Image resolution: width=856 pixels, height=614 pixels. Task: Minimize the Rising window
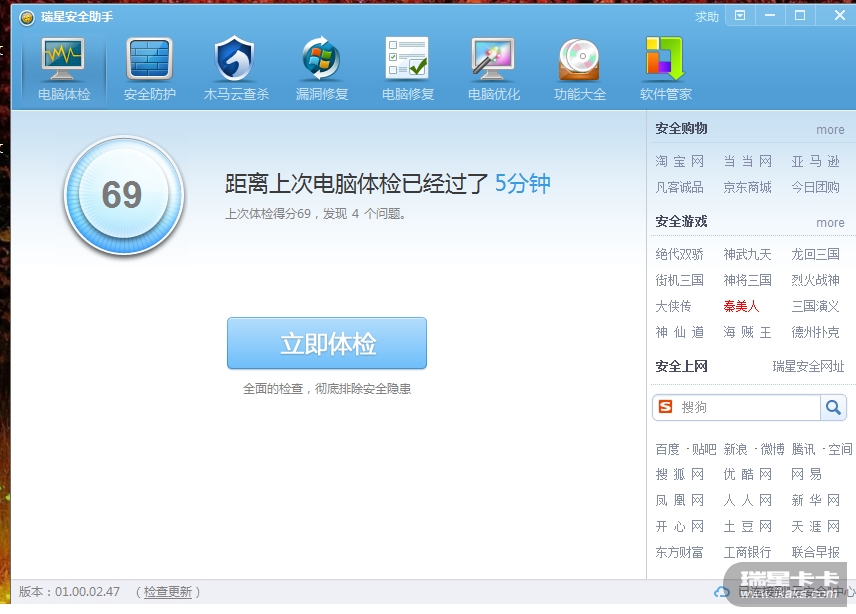click(770, 16)
